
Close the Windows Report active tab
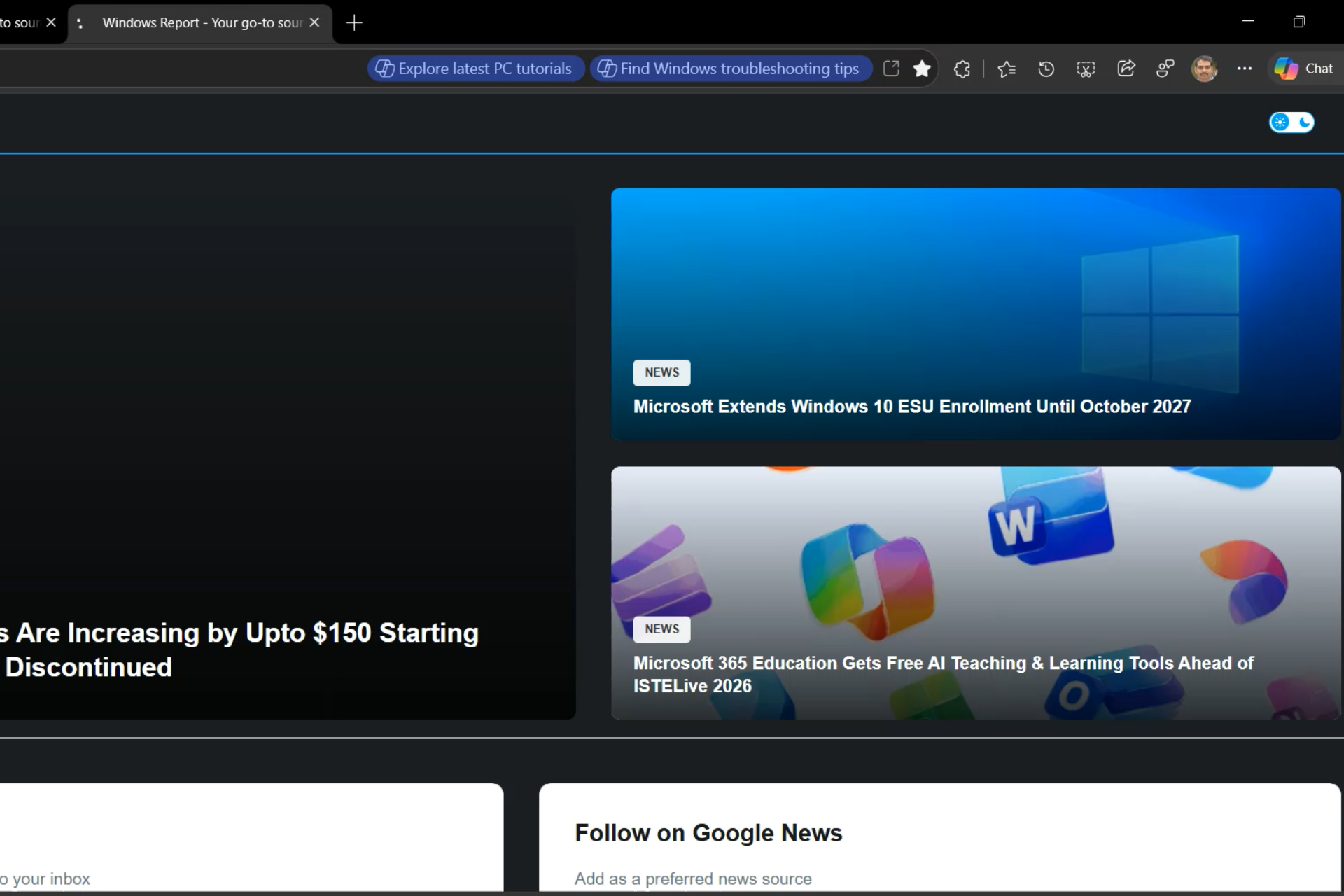(314, 22)
